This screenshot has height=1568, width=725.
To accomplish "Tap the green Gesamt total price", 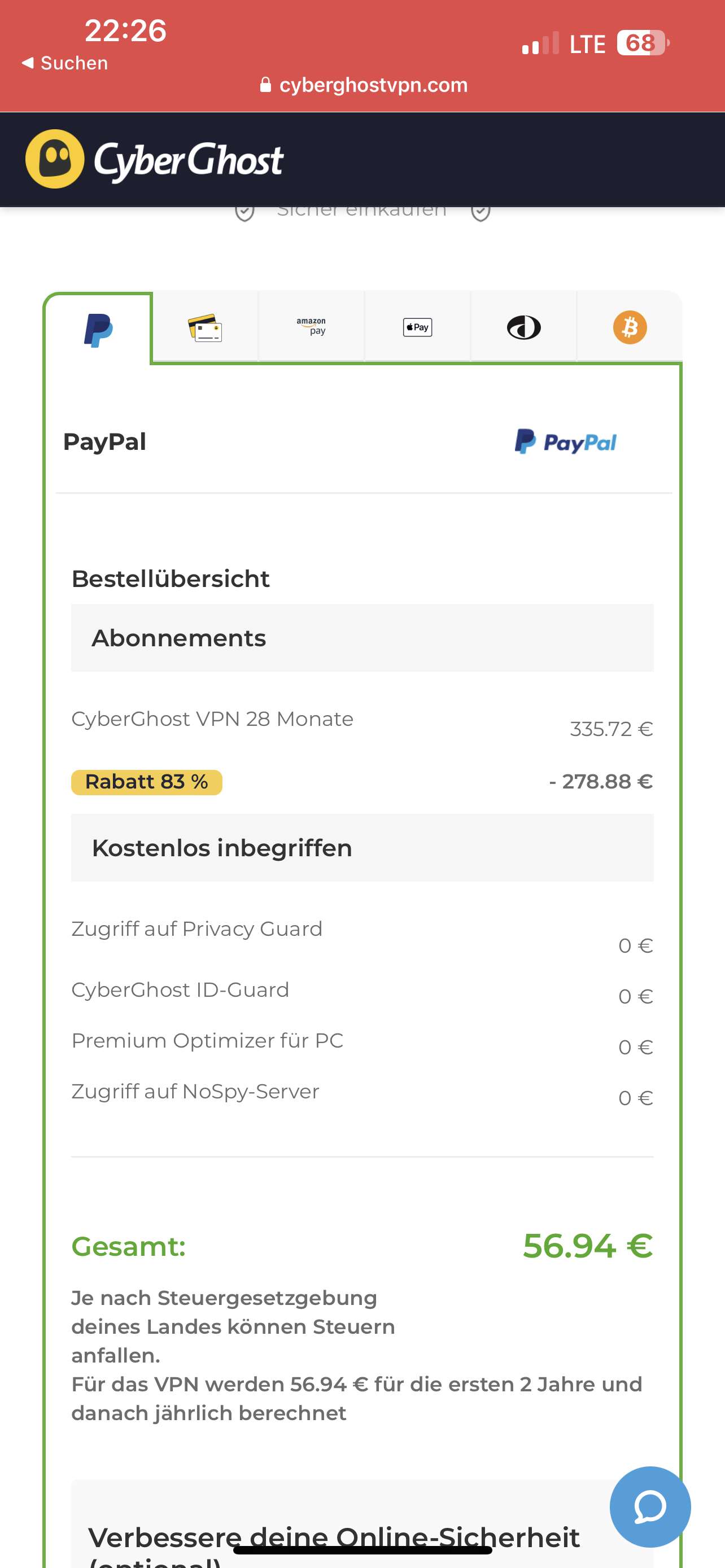I will coord(587,1245).
